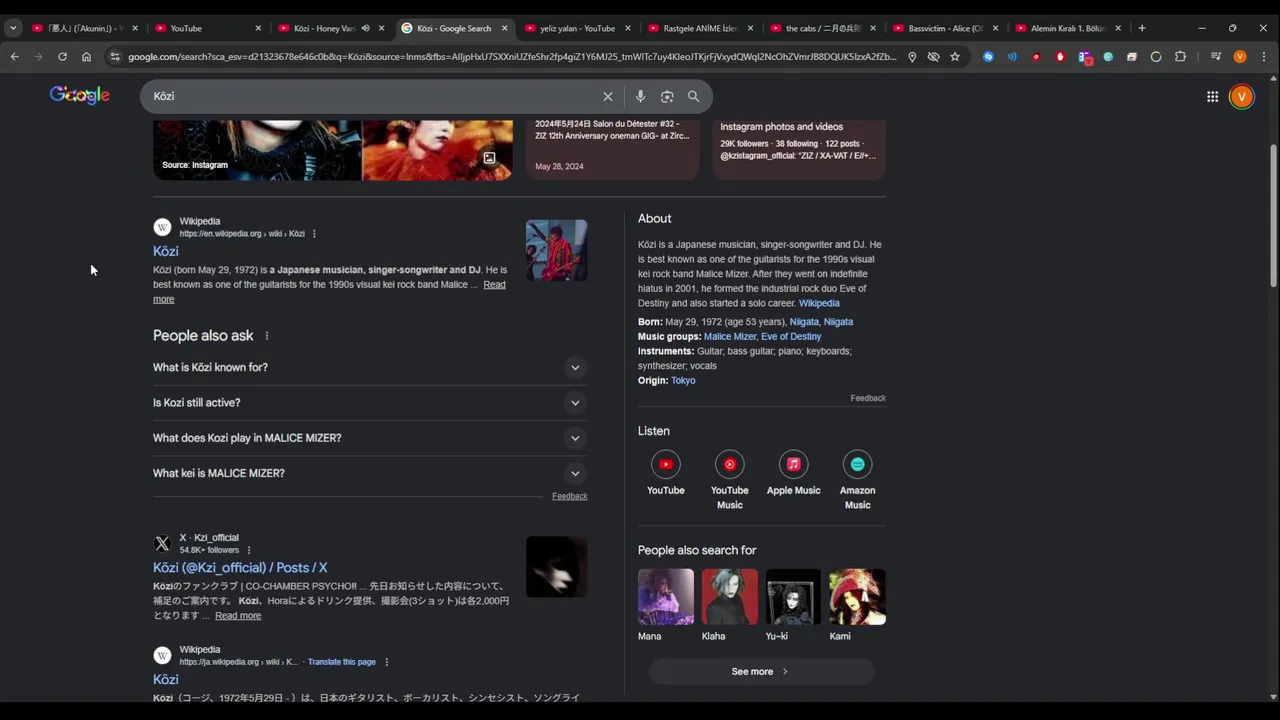Screen dimensions: 1280x720
Task: Open more options for English Wikipedia result
Action: click(314, 234)
